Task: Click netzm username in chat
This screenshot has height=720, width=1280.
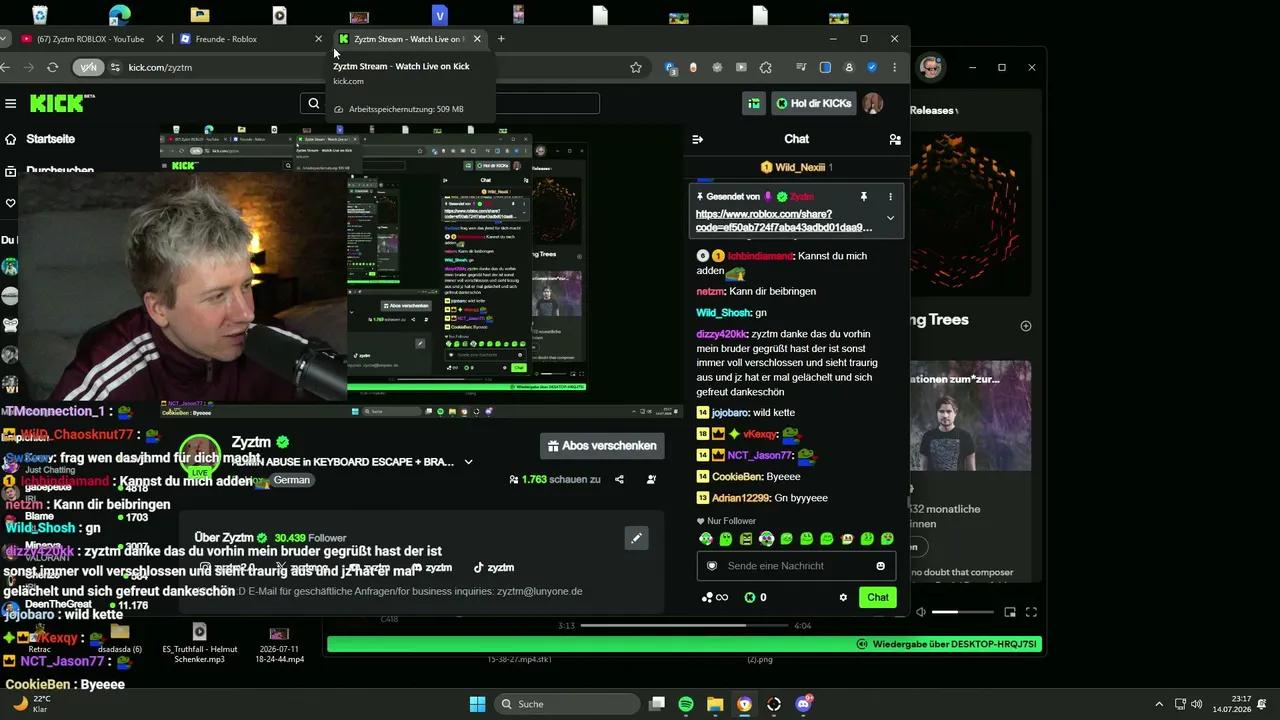Action: tap(710, 291)
